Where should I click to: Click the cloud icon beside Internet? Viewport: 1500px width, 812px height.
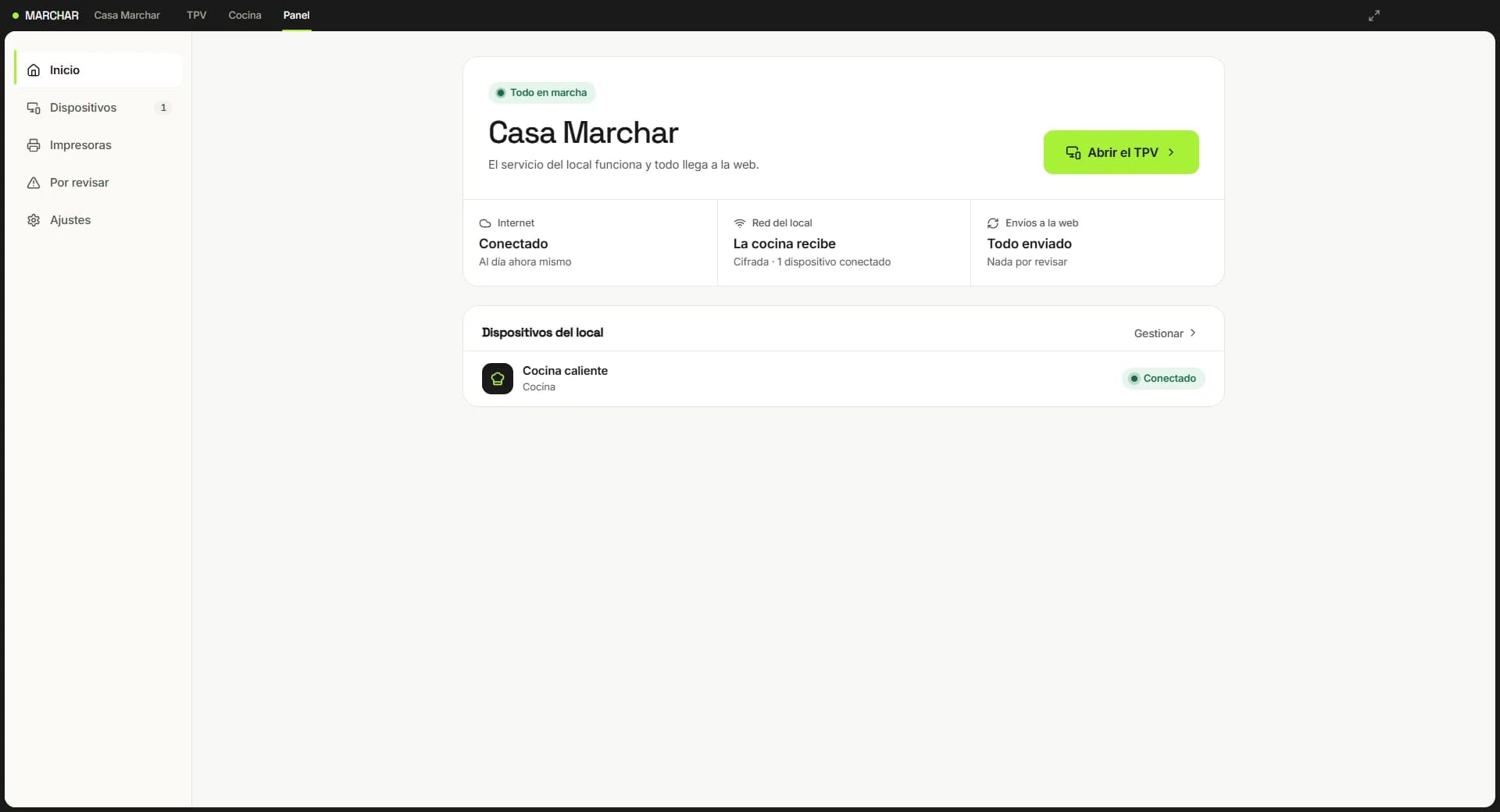pos(485,223)
